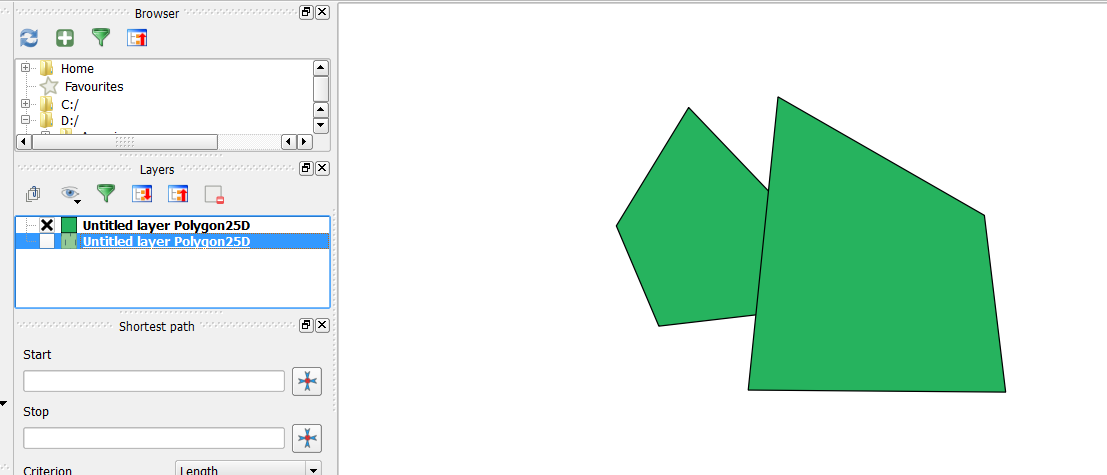Uncheck visibility of first Polygon25D layer
The width and height of the screenshot is (1107, 475).
coord(47,225)
